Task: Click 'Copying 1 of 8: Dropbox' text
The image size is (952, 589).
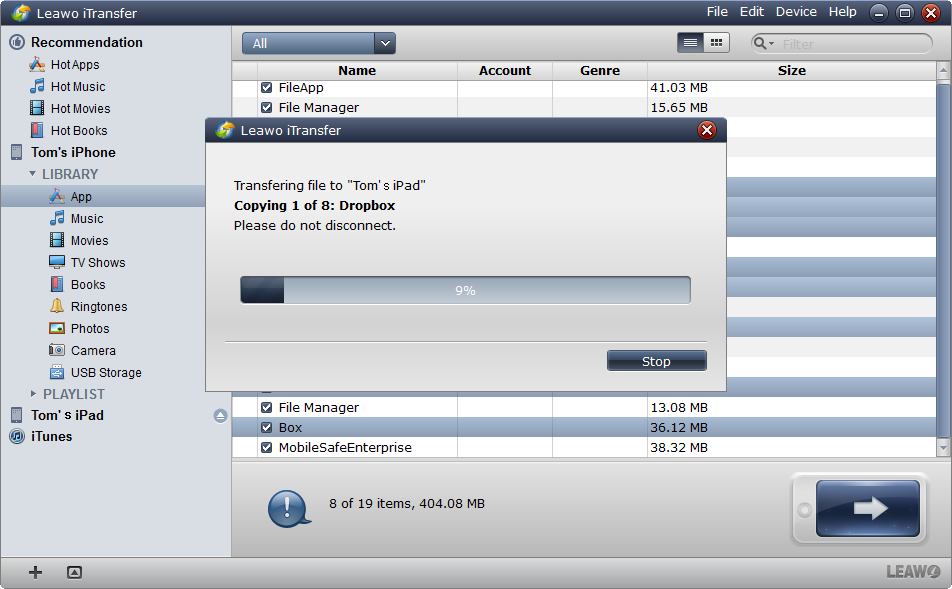Action: click(x=314, y=205)
